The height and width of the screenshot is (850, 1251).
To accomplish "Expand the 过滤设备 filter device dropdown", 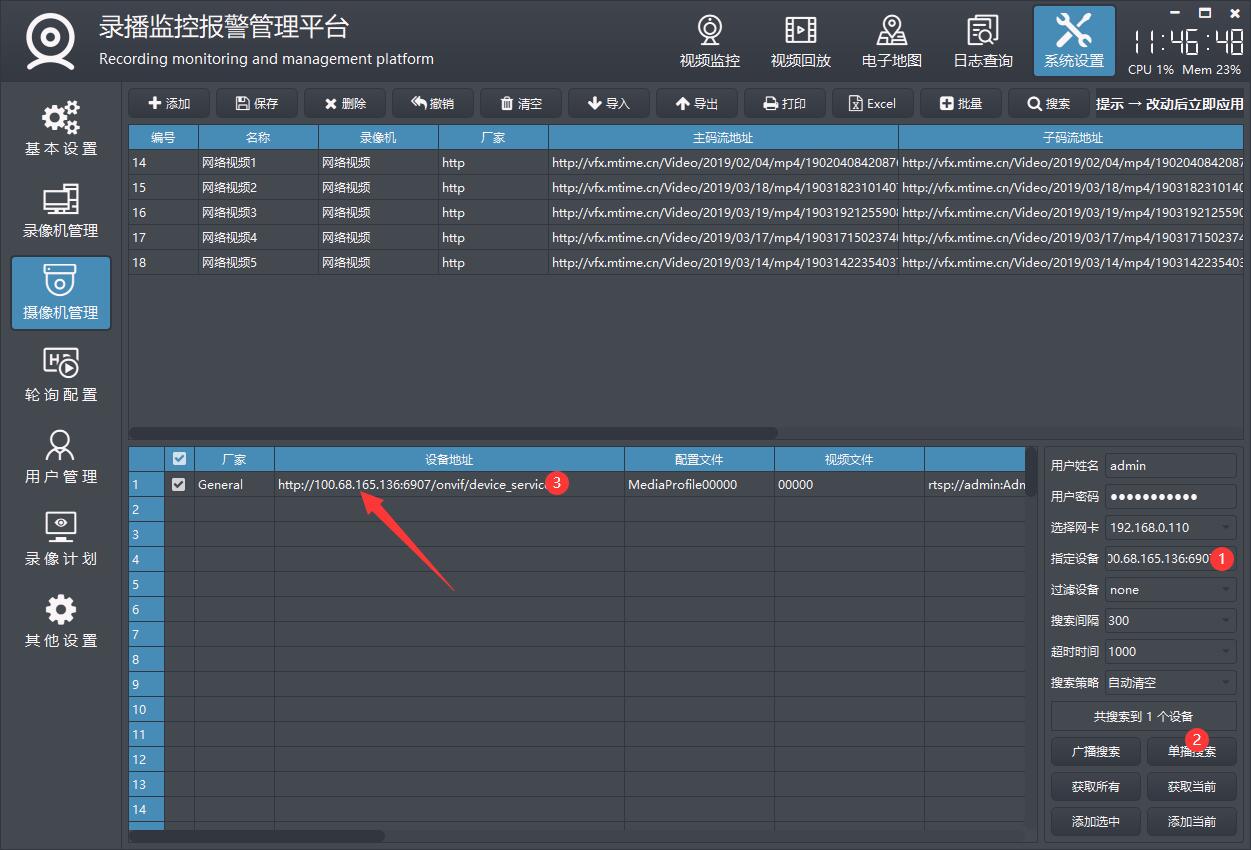I will pos(1226,590).
